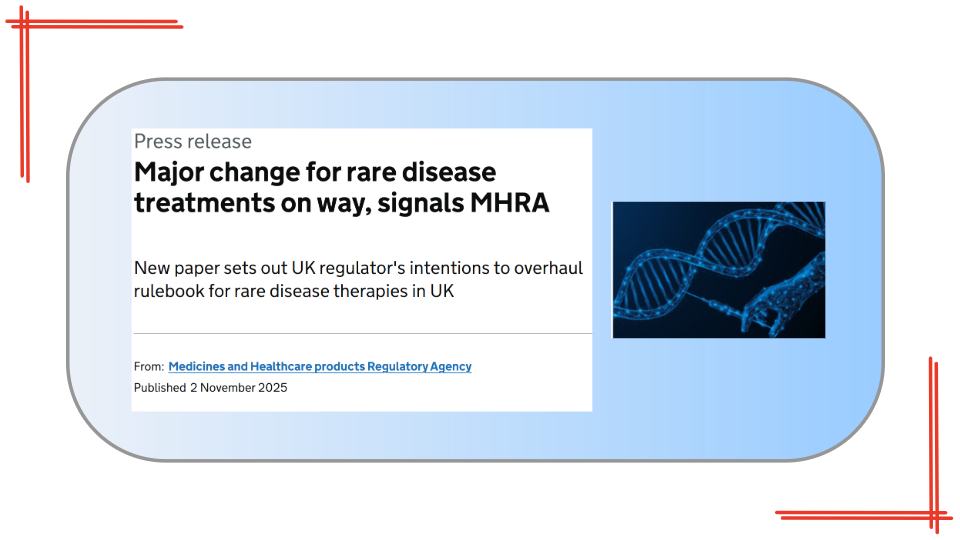Click the upper DNA strand in the image
The image size is (960, 540).
(x=720, y=232)
